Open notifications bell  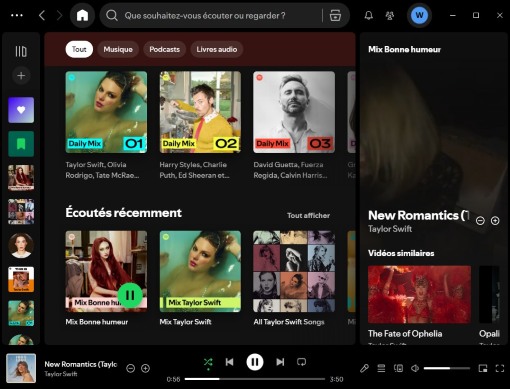click(x=368, y=15)
